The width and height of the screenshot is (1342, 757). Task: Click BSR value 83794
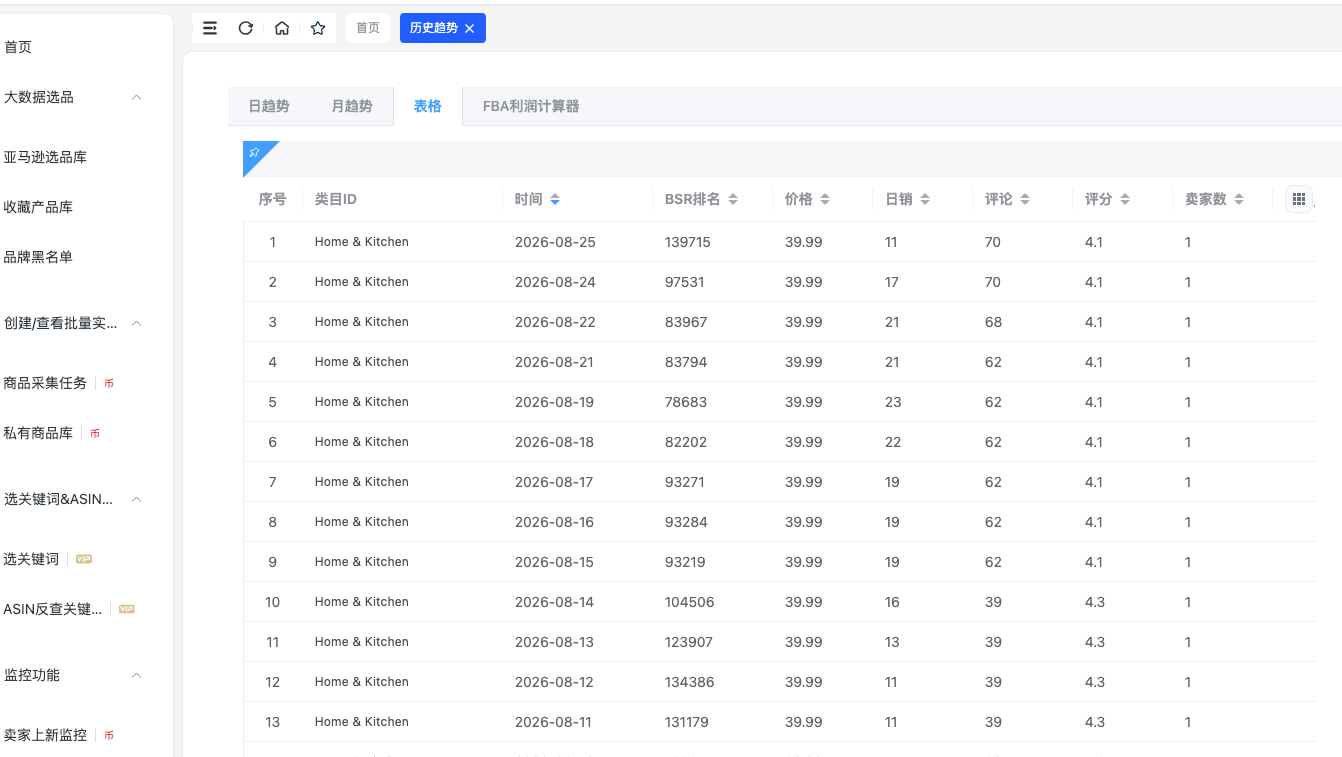coord(686,362)
